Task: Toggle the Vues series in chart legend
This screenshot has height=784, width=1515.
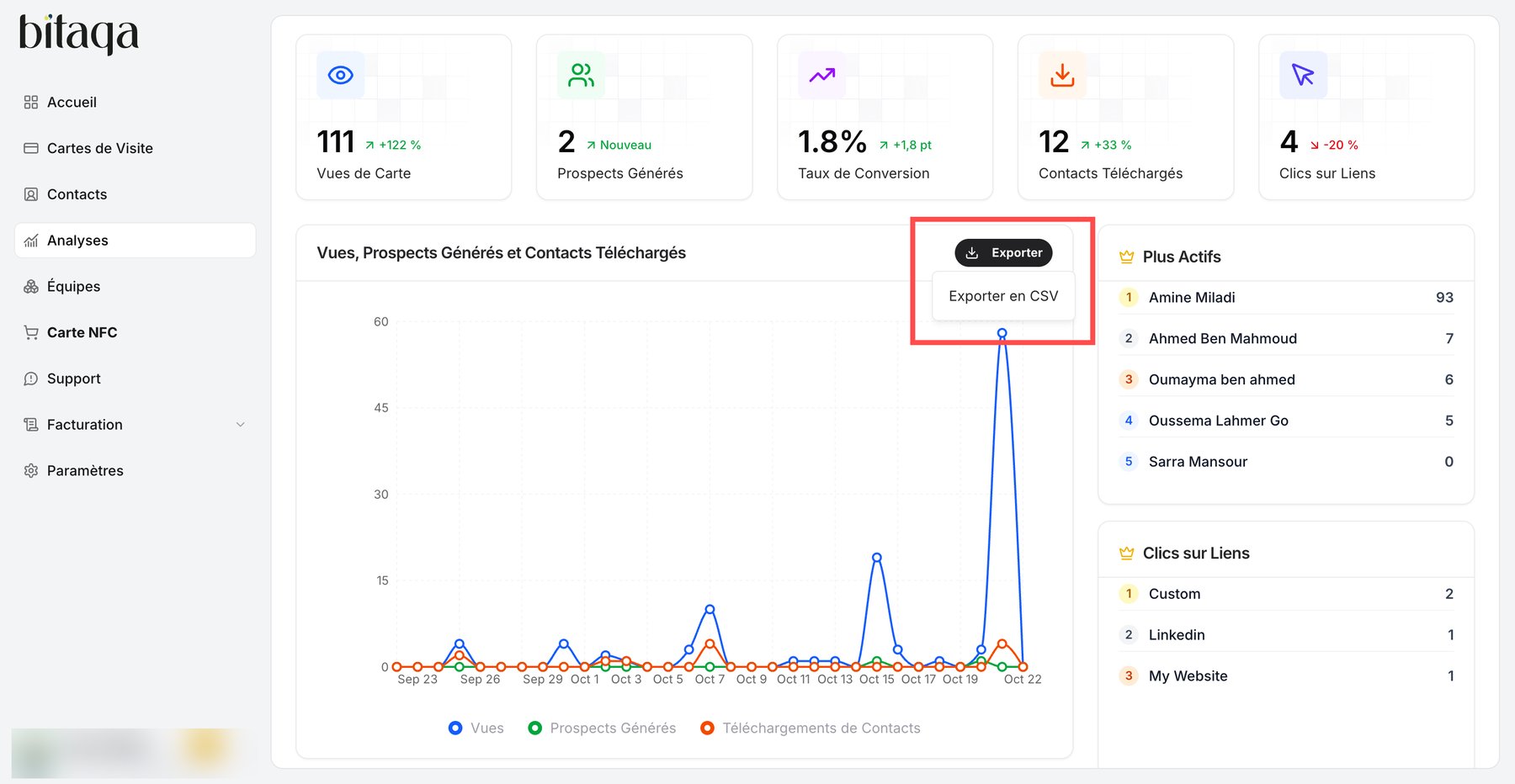Action: [476, 728]
